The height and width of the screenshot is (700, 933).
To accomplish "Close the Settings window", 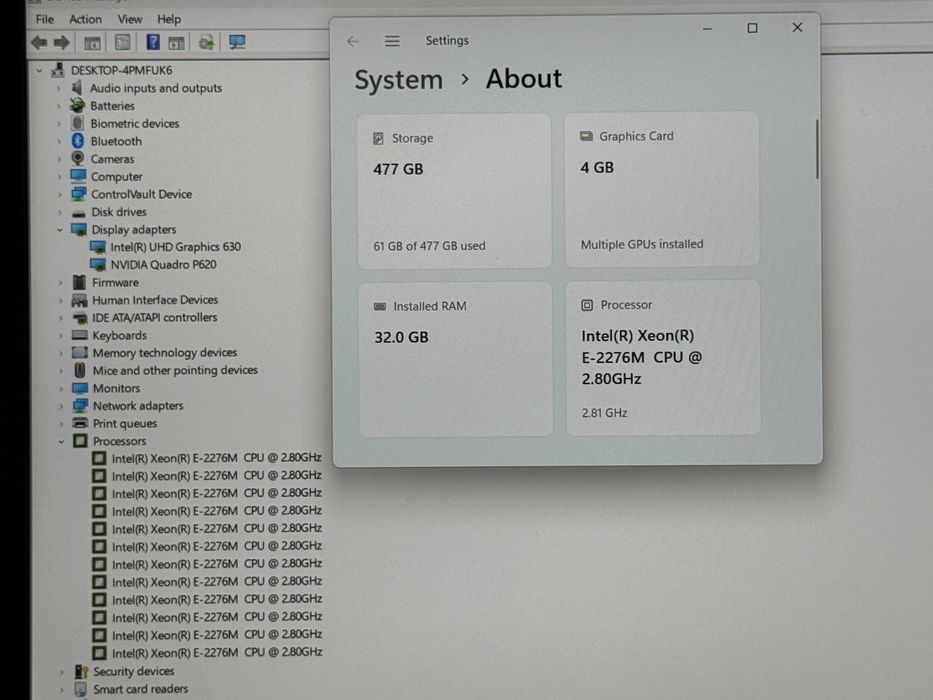I will point(797,27).
